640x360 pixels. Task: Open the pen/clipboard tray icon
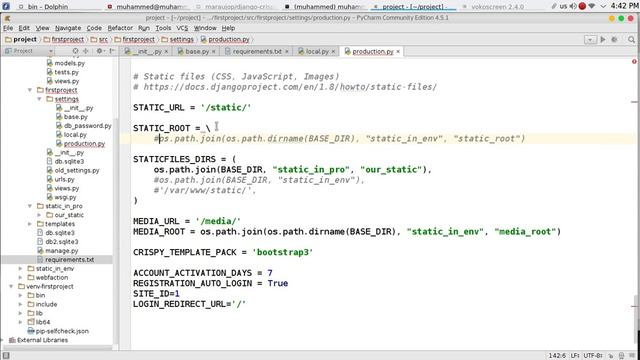coord(554,6)
